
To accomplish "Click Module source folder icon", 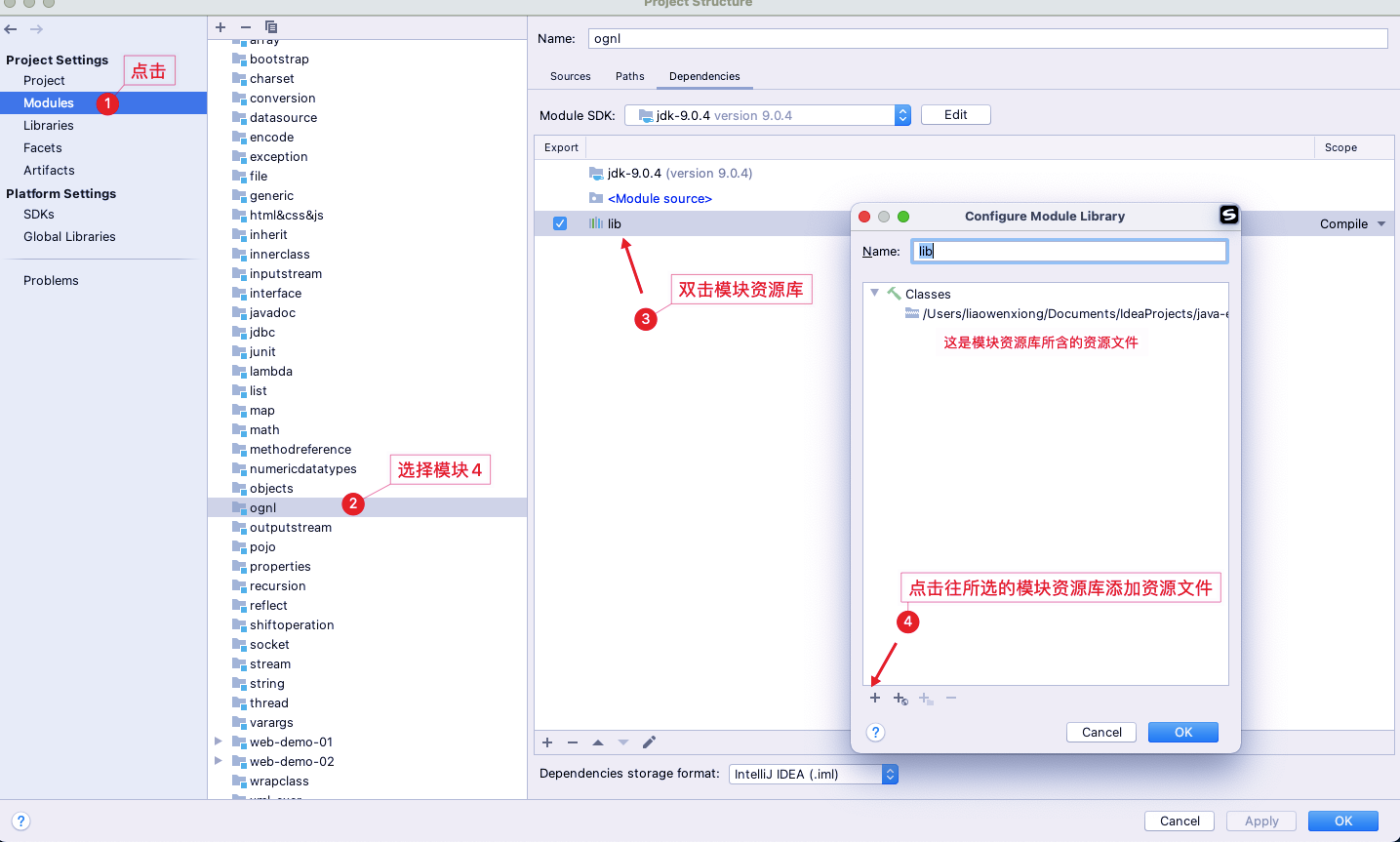I will click(x=596, y=198).
